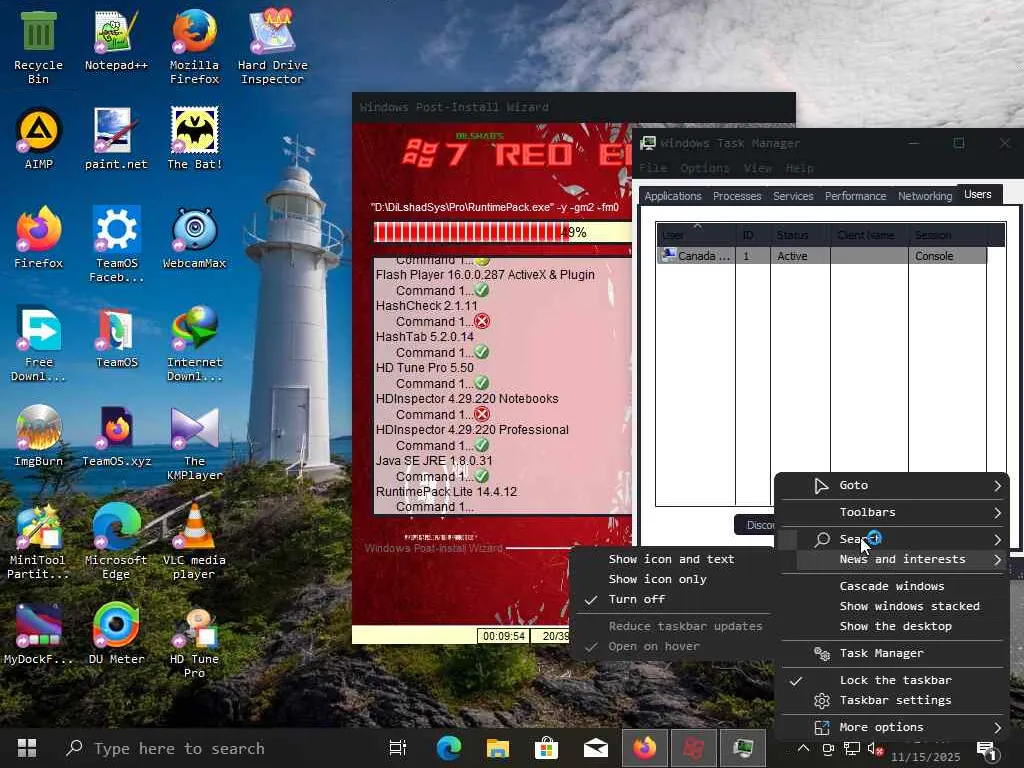Expand the Toolbars submenu
Screen dimensions: 1024x768
[x=892, y=513]
